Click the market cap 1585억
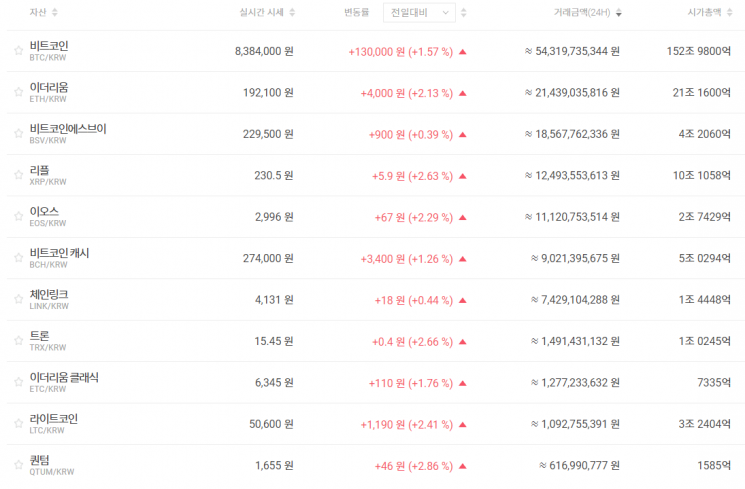The image size is (745, 489). [714, 465]
